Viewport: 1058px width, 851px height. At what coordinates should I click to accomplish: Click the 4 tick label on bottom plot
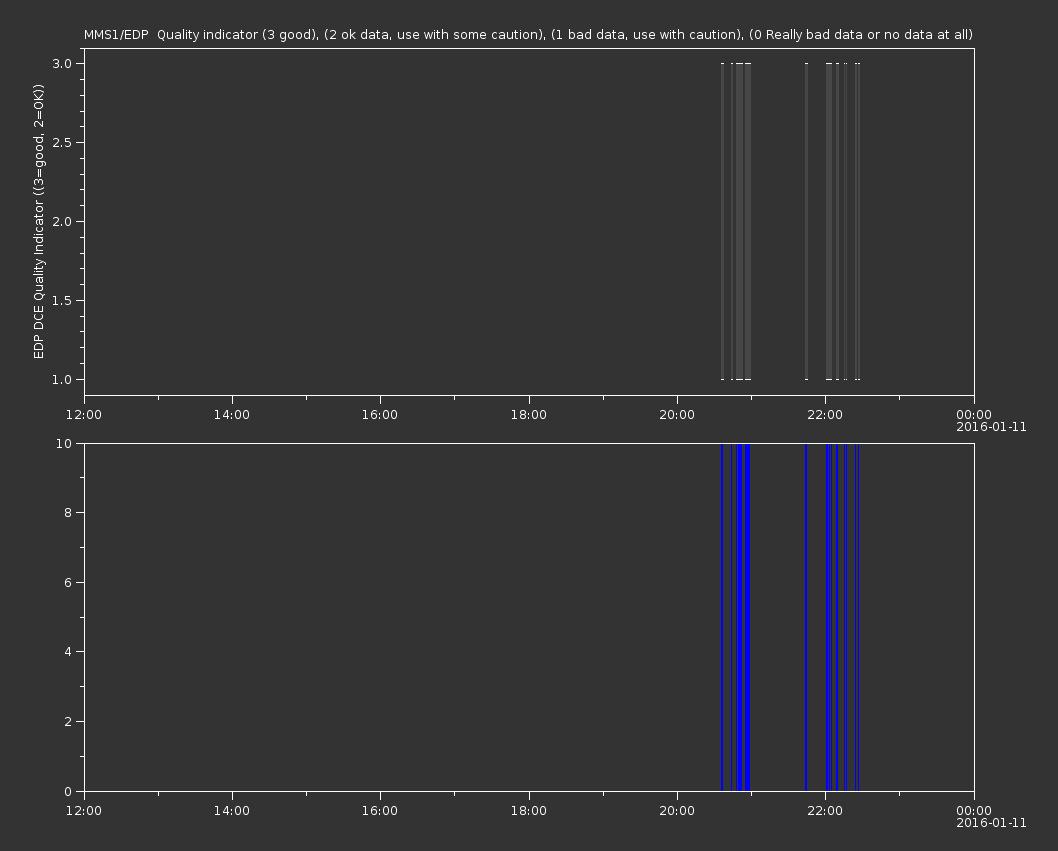coord(68,652)
